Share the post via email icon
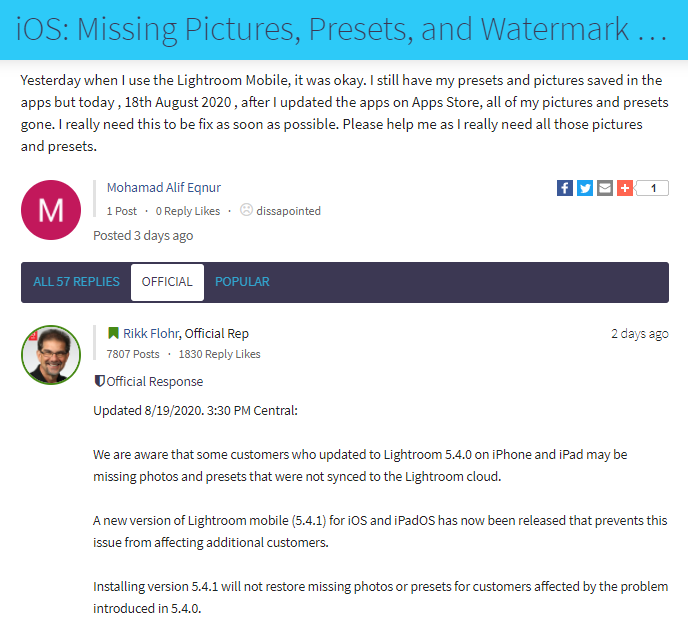Viewport: 688px width, 625px height. pos(605,188)
